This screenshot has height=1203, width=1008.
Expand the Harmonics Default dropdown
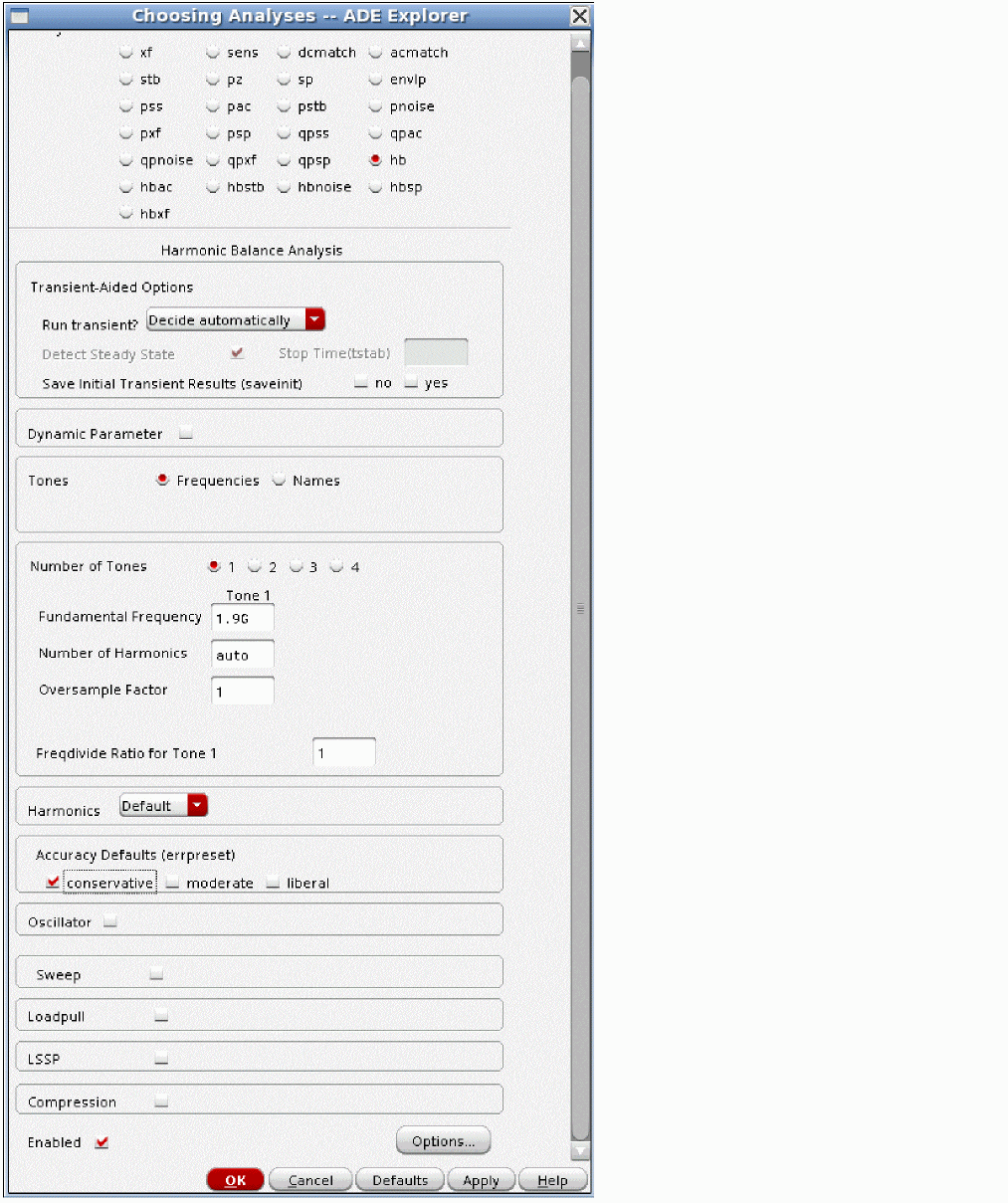(x=197, y=806)
